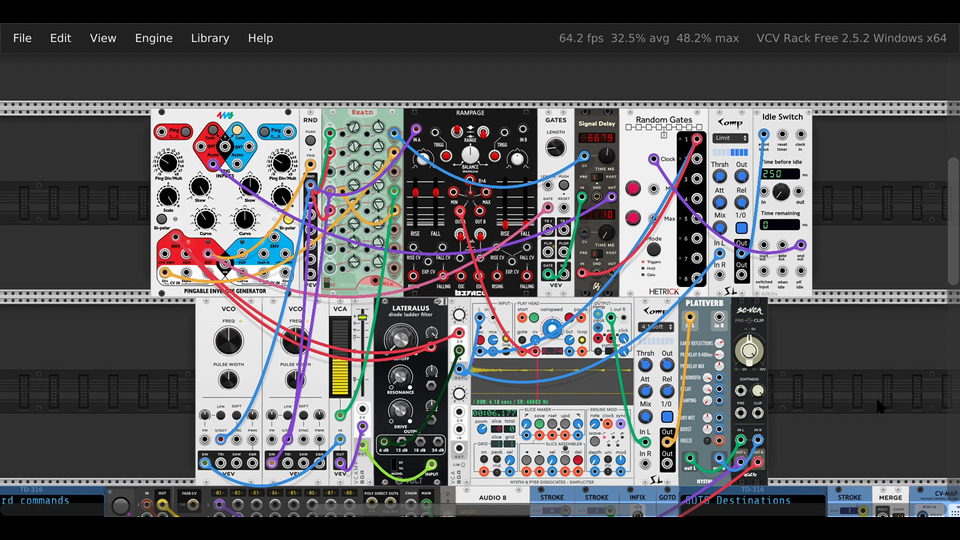The height and width of the screenshot is (540, 960).
Task: Click the right Curve knob
Action: (244, 219)
